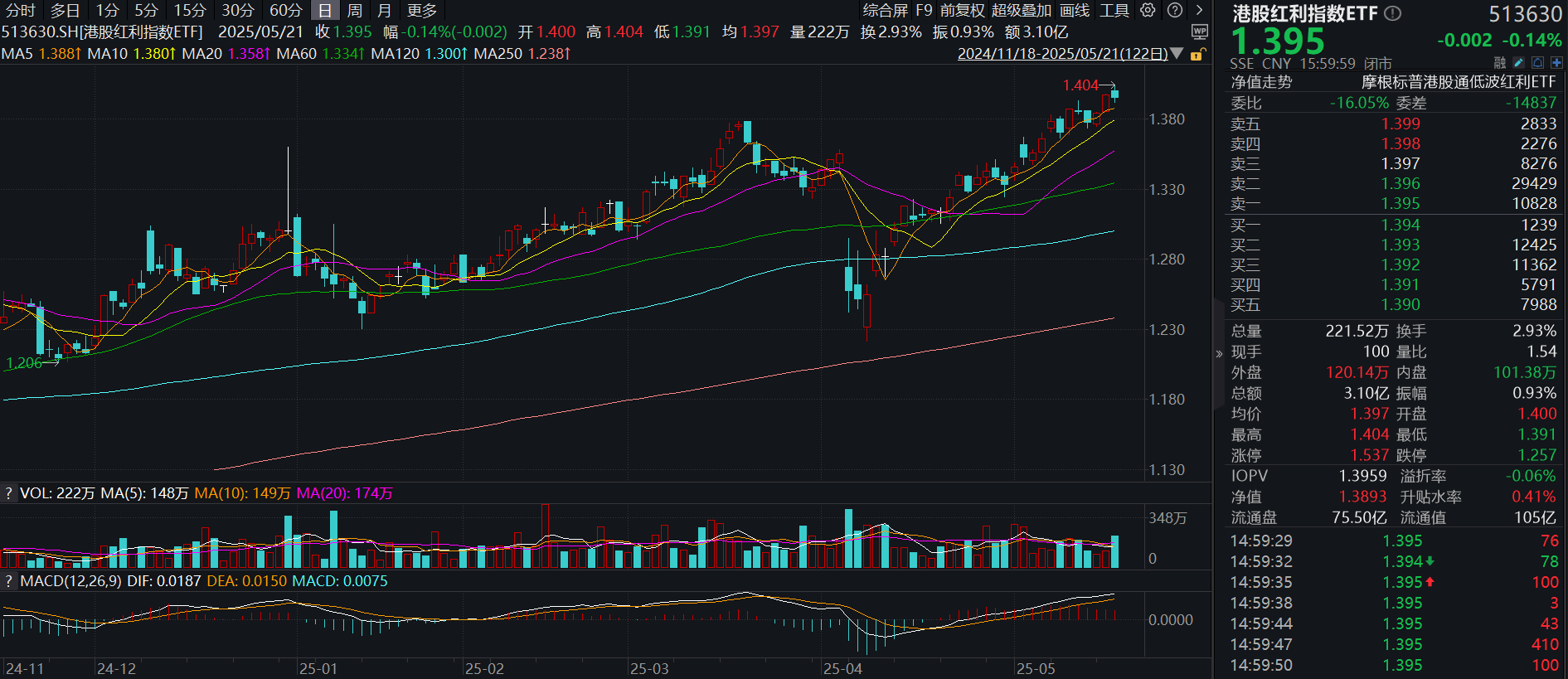Screen dimensions: 1568x679
Task: Toggle the date range lock icon
Action: coord(1197,55)
